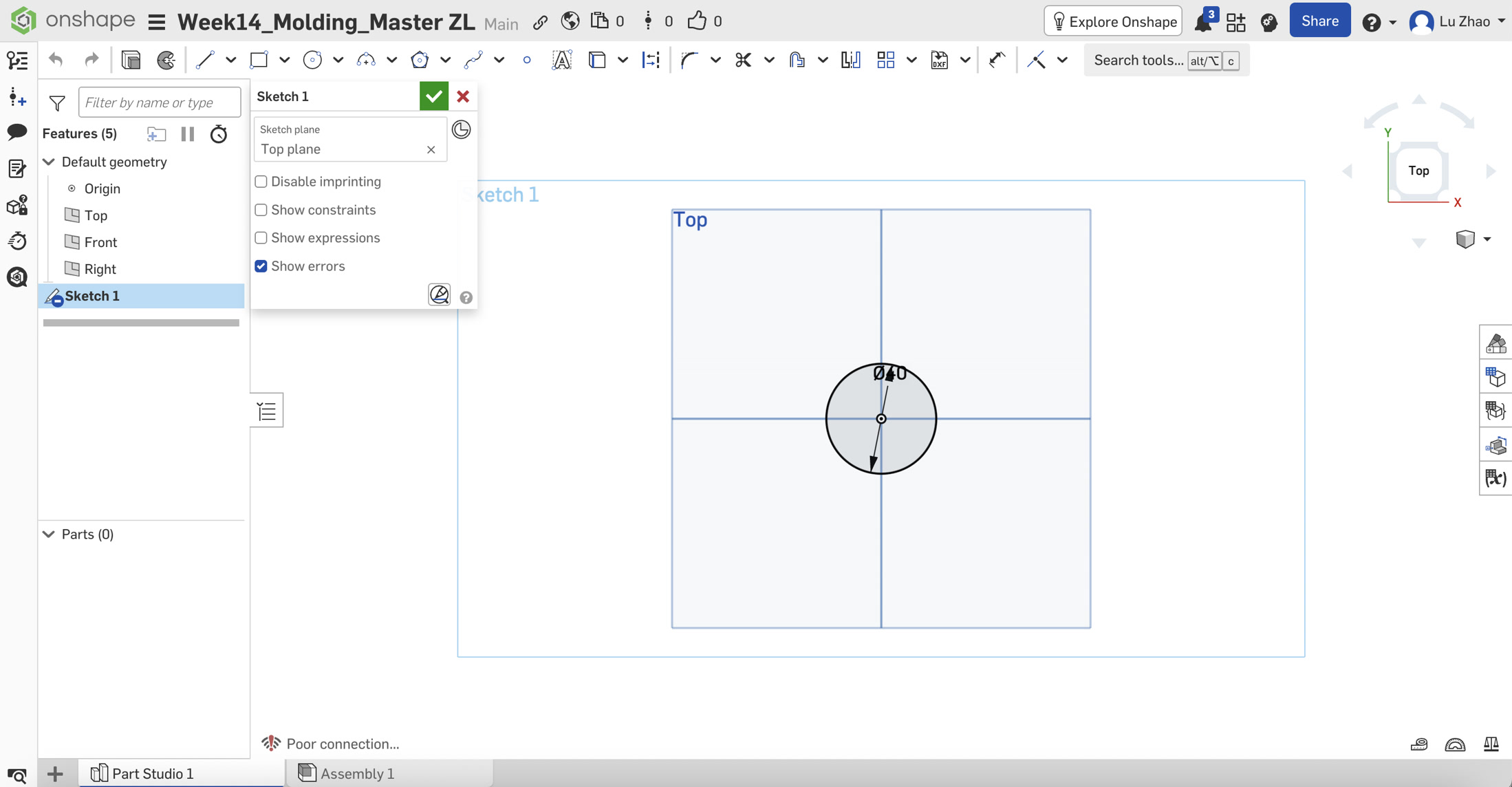The width and height of the screenshot is (1512, 787).
Task: Select the Line sketch tool
Action: pos(205,61)
